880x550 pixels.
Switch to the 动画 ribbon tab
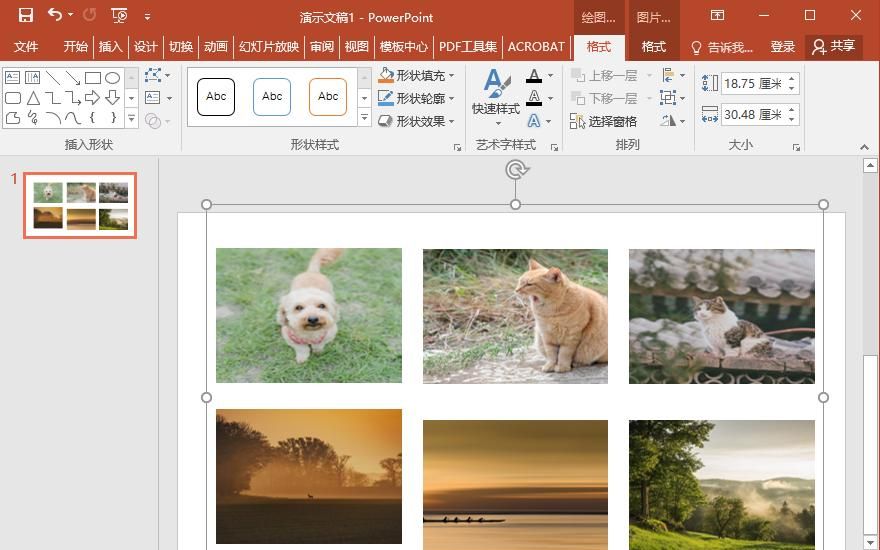click(x=215, y=46)
